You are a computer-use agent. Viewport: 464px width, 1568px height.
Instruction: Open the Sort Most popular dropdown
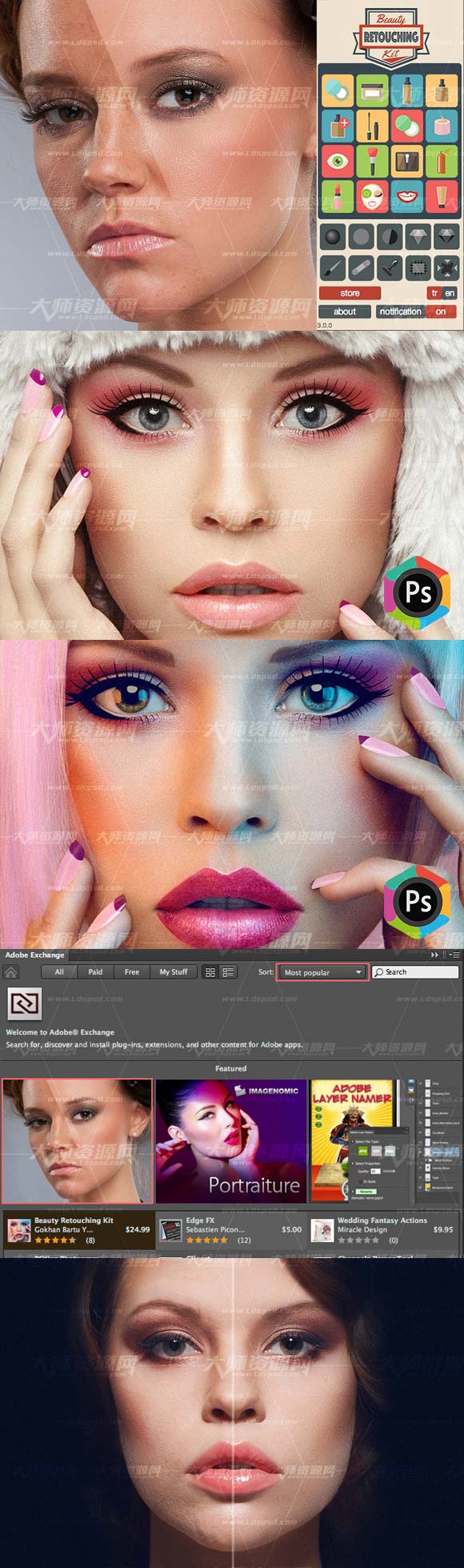322,972
